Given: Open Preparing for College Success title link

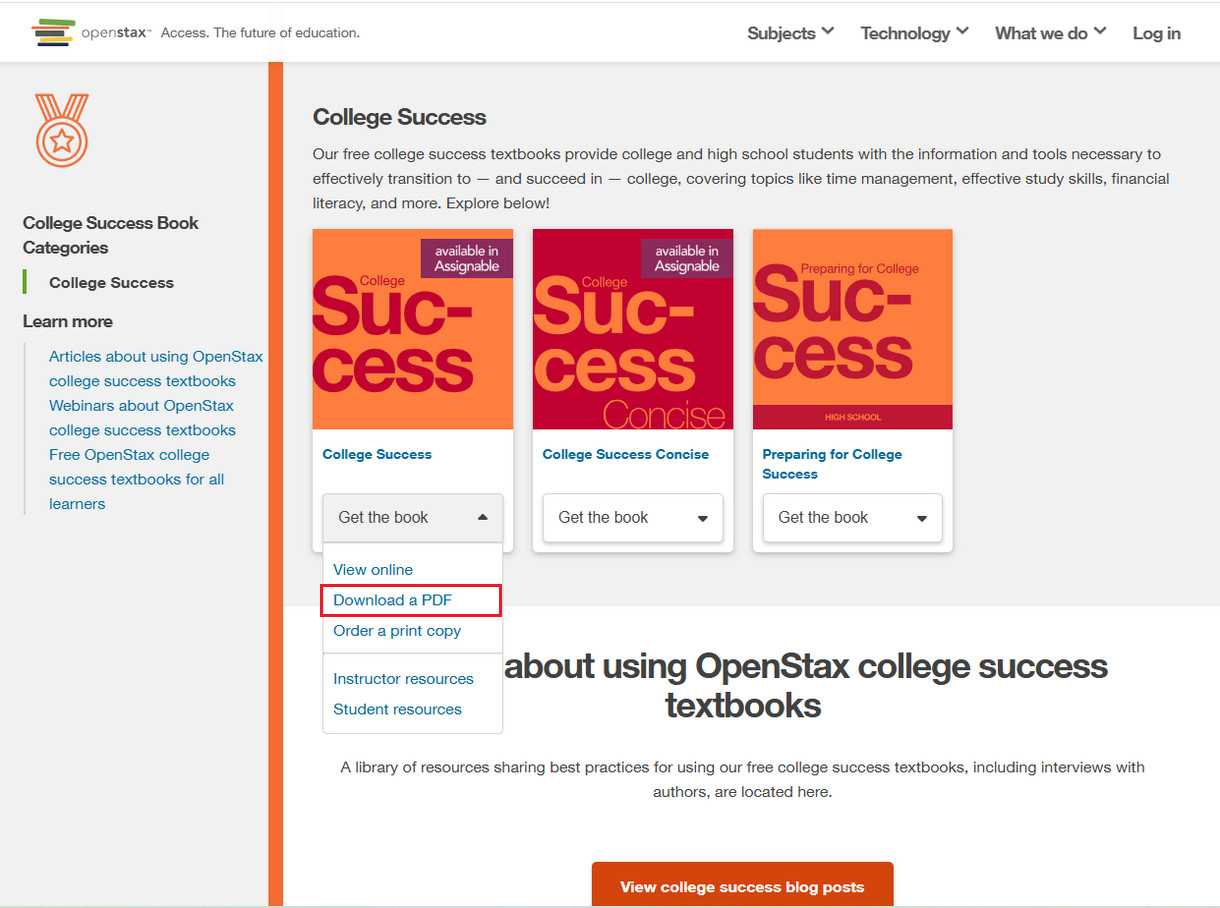Looking at the screenshot, I should [x=832, y=464].
